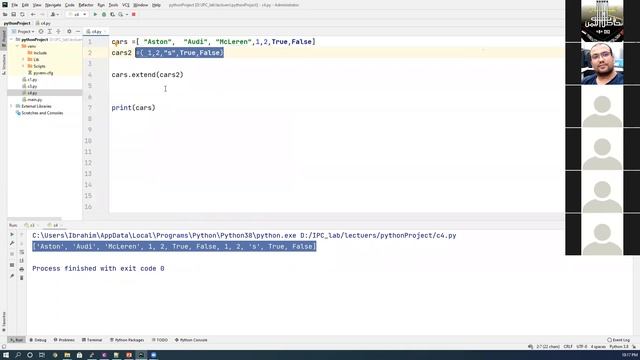Open the Code menu

[x=70, y=5]
